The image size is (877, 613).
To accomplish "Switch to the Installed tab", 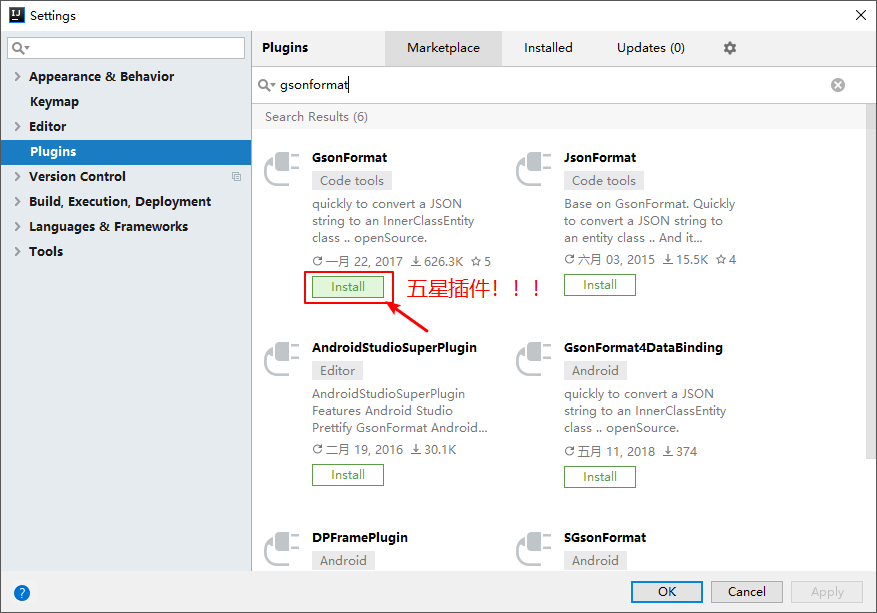I will pyautogui.click(x=548, y=48).
